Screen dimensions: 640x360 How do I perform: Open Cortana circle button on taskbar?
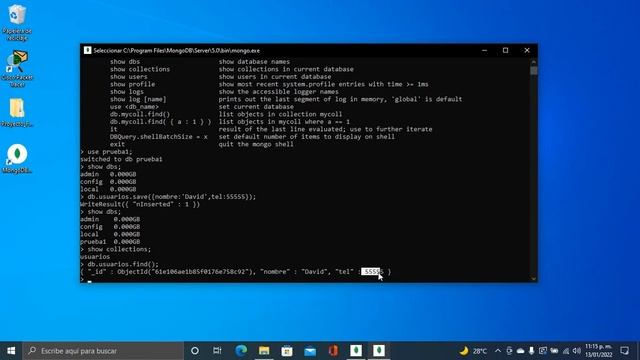click(x=195, y=351)
